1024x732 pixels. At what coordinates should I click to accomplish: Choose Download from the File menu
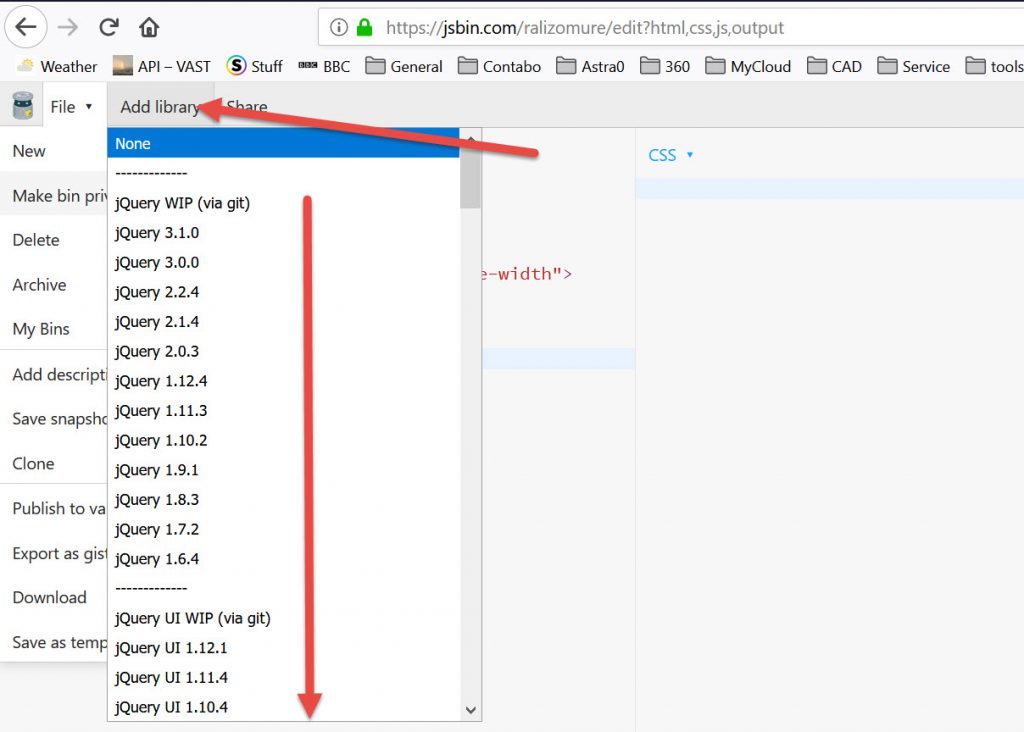point(49,597)
